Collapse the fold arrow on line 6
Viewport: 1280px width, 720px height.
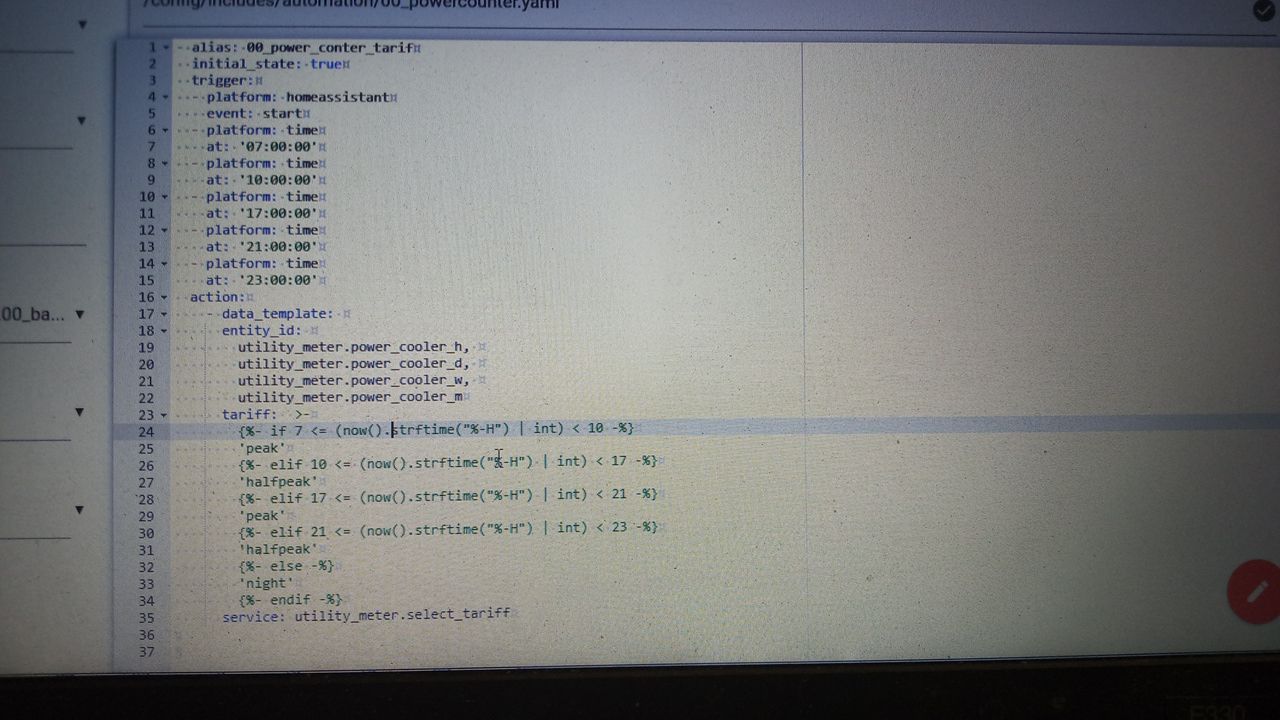[166, 130]
